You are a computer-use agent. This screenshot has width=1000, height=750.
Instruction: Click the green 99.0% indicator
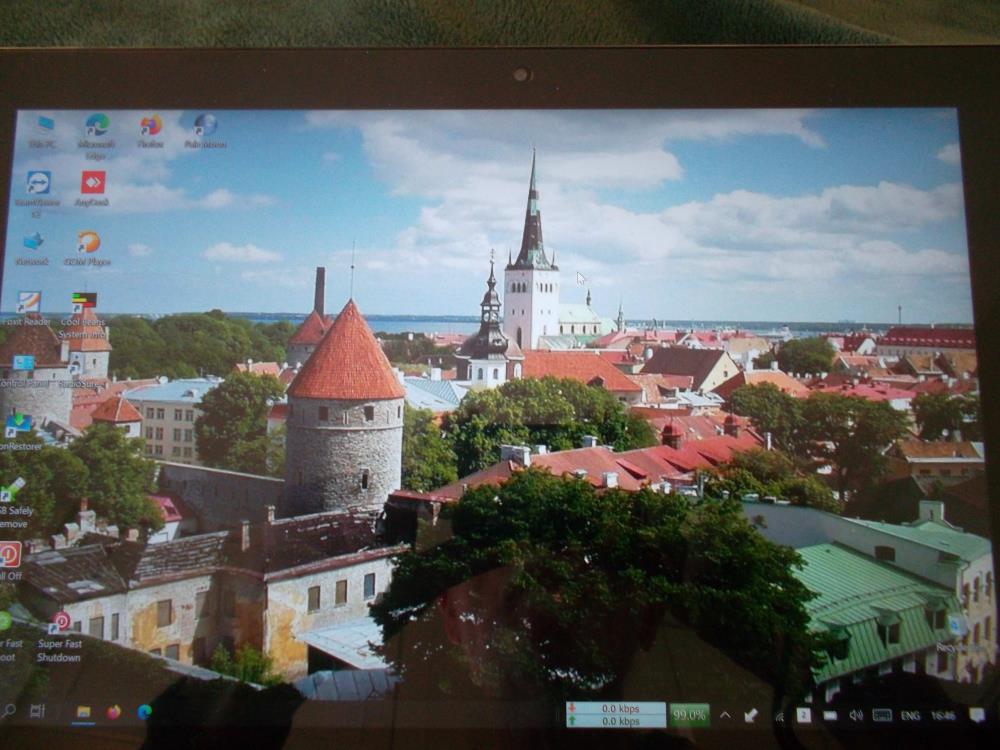pos(689,715)
